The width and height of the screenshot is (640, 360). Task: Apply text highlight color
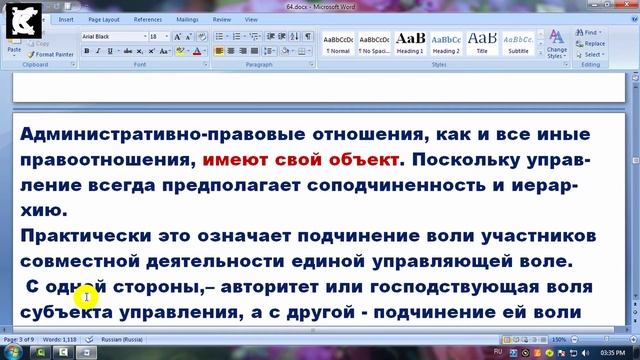[x=180, y=51]
